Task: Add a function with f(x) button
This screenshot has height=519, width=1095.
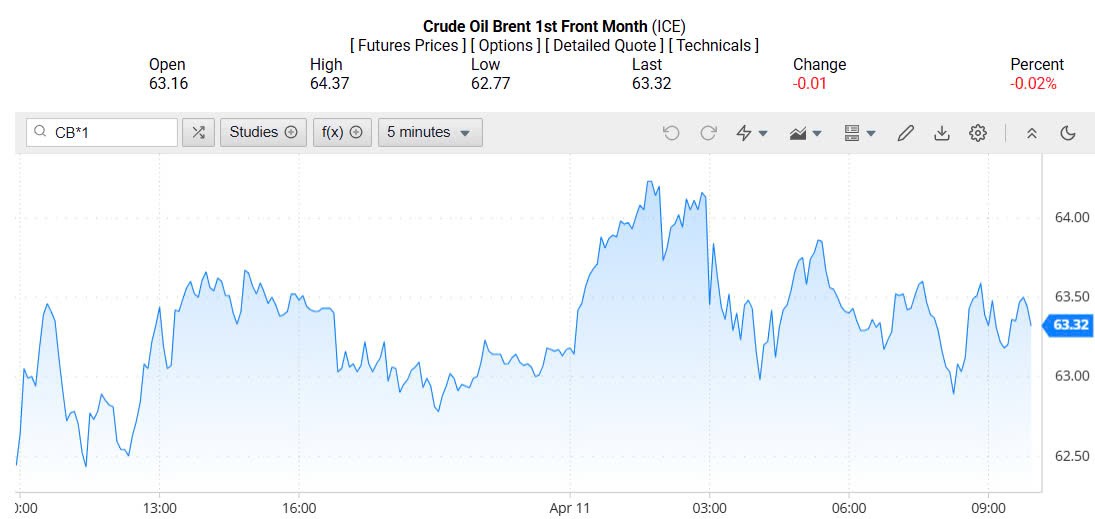Action: click(341, 132)
